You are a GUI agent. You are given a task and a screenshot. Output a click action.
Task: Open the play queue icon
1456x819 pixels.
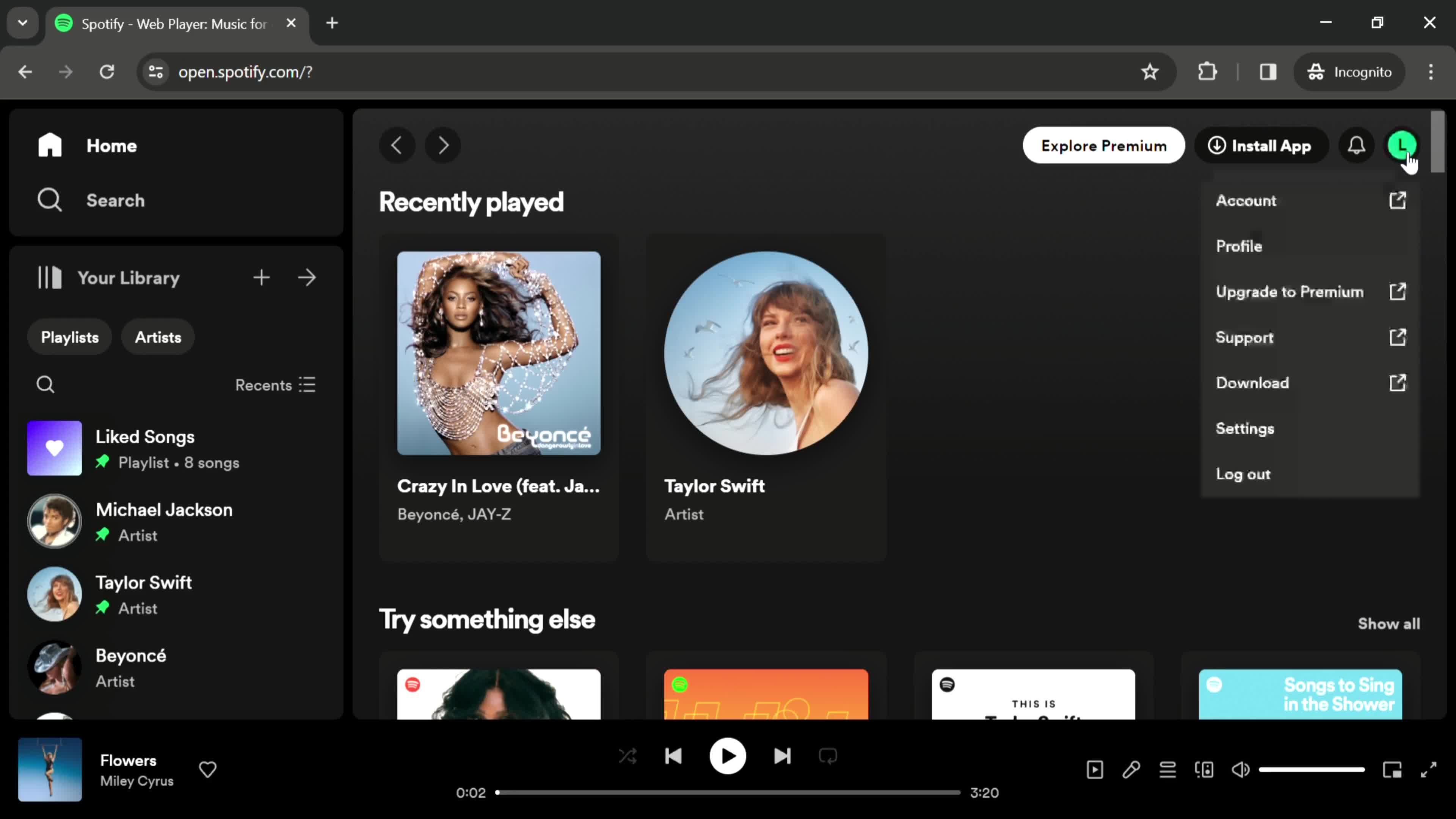tap(1168, 769)
